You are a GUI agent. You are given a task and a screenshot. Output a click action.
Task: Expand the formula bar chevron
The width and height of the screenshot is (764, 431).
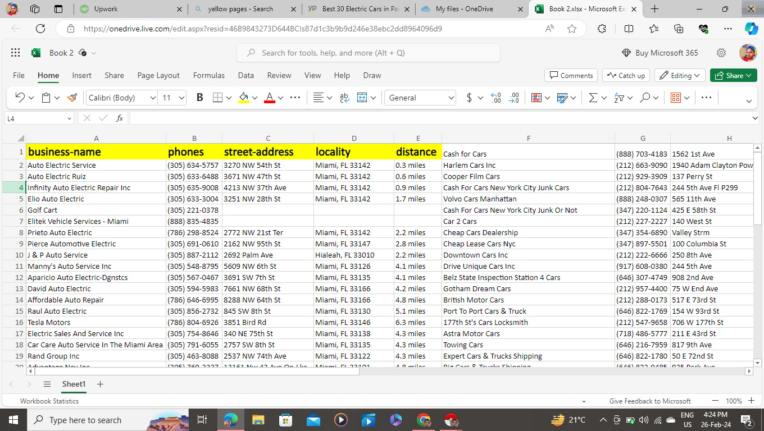tap(755, 118)
